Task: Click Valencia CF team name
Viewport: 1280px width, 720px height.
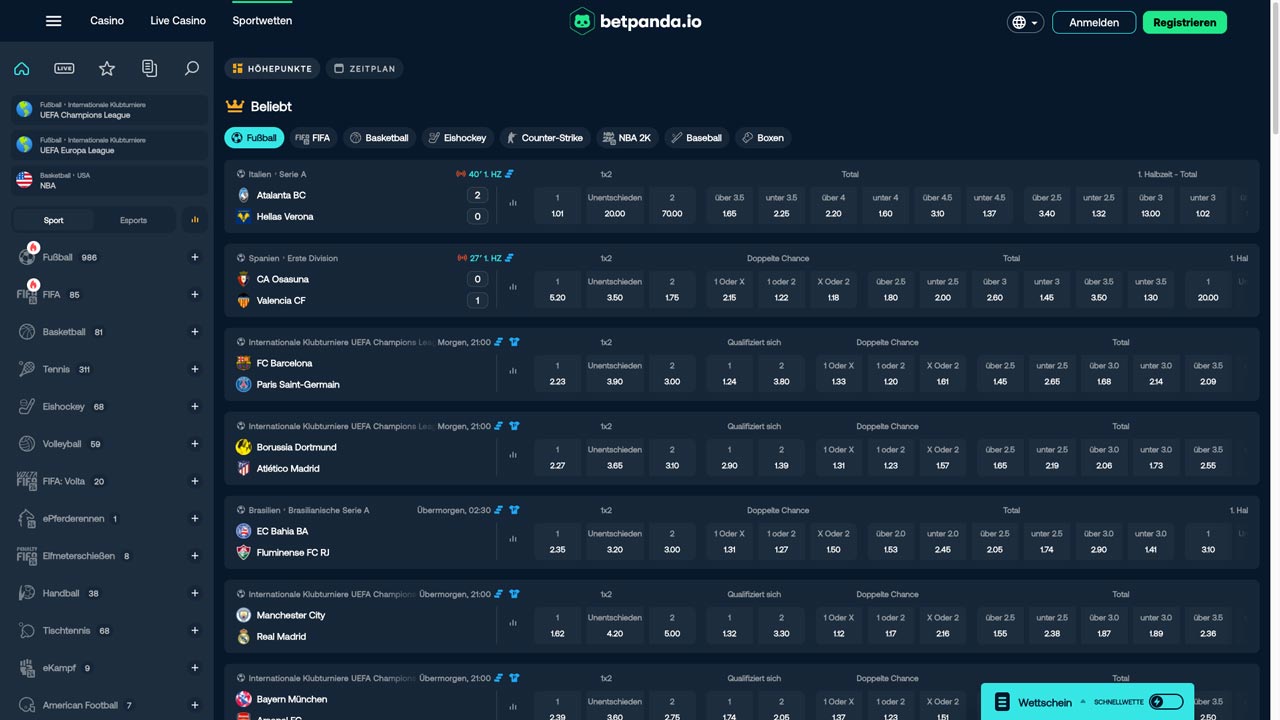Action: click(281, 300)
